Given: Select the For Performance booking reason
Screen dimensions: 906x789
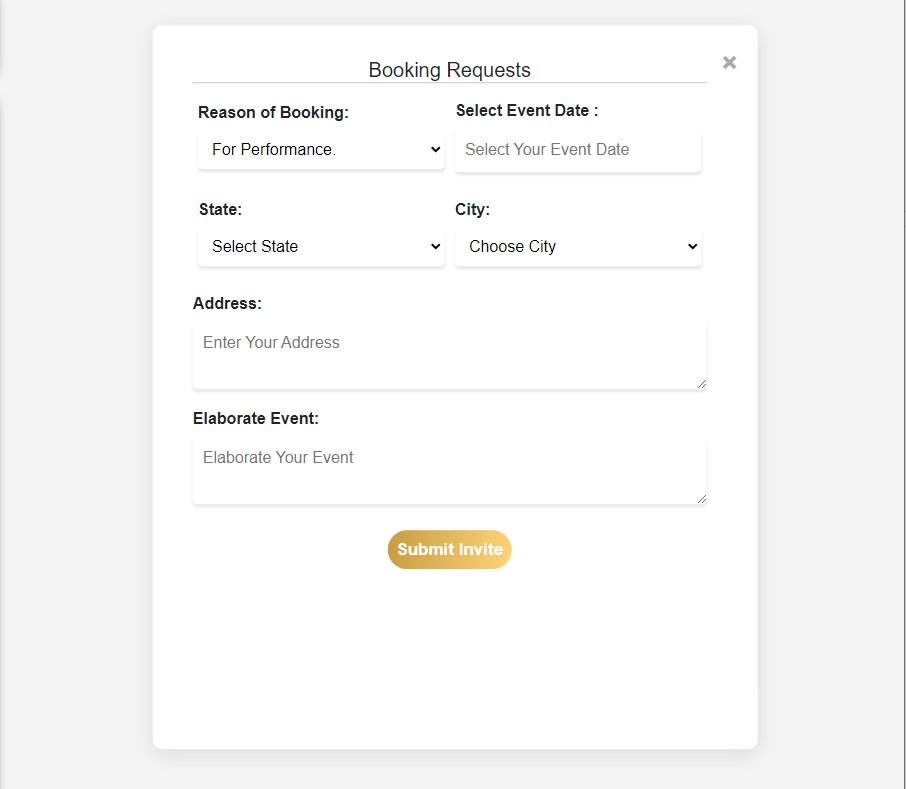Looking at the screenshot, I should pos(320,149).
